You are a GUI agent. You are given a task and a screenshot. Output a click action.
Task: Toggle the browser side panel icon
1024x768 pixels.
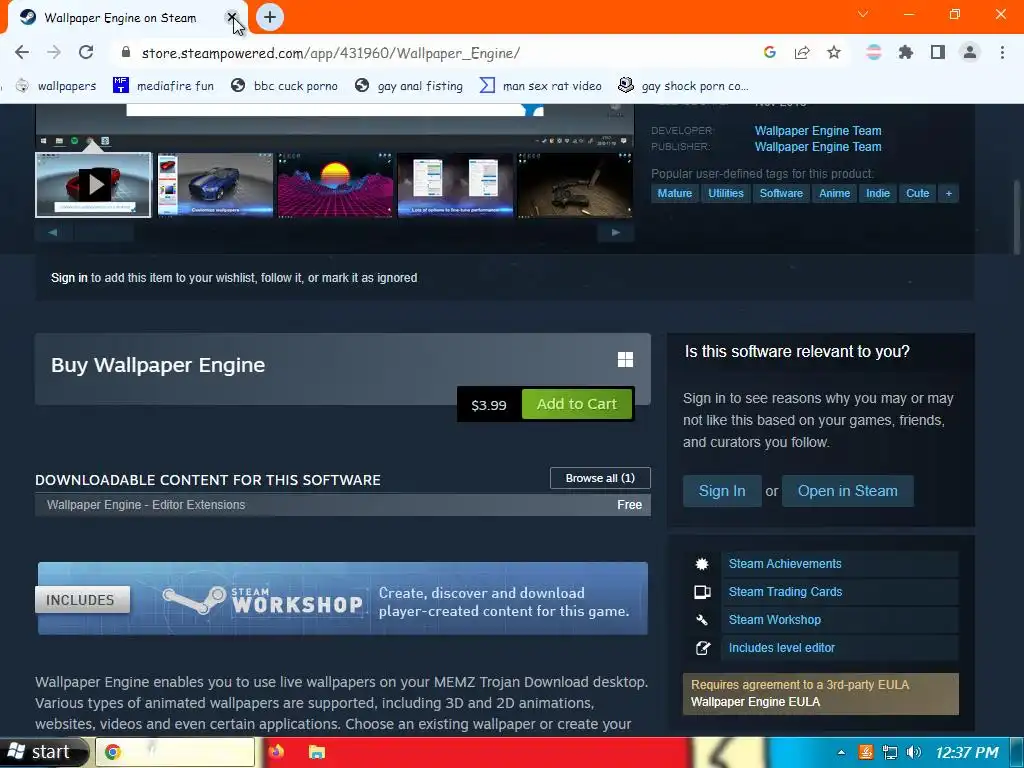938,52
